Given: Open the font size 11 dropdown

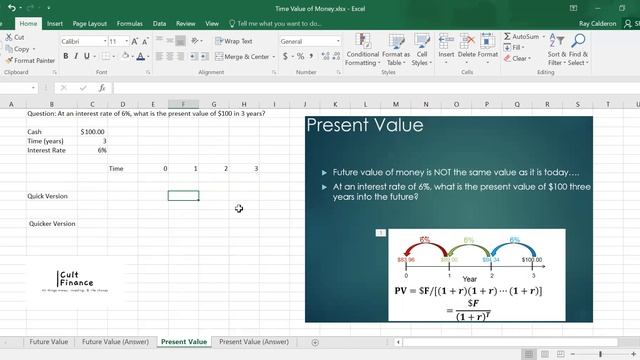Looking at the screenshot, I should pos(127,41).
